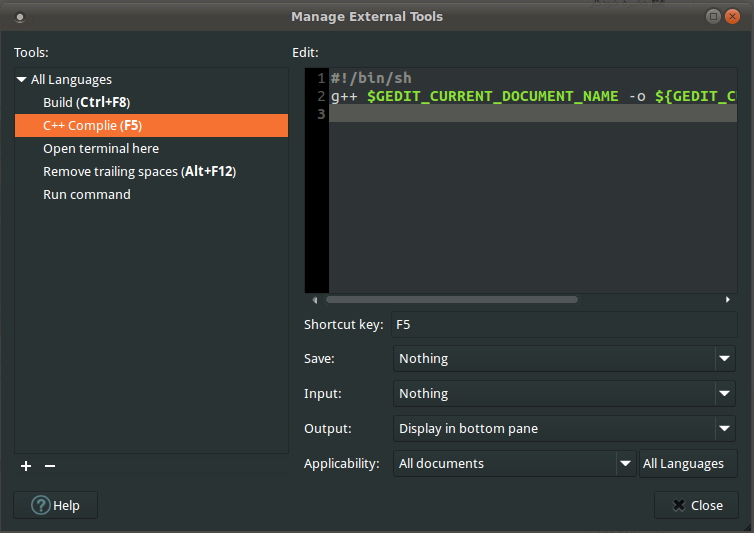Select the C++ Complie (F5) tool
Image resolution: width=754 pixels, height=533 pixels.
tap(151, 126)
